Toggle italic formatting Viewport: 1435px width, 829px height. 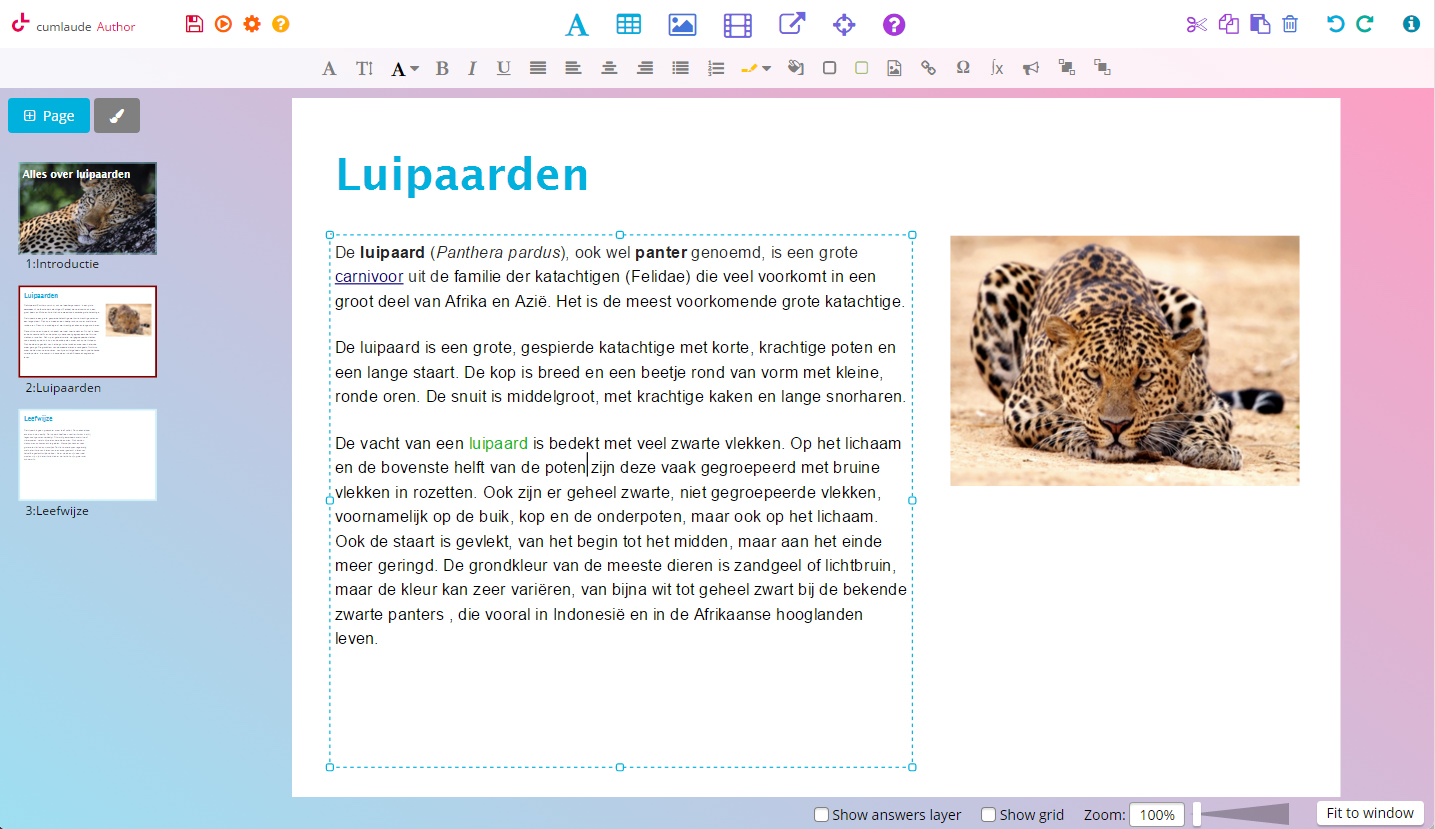(x=472, y=68)
